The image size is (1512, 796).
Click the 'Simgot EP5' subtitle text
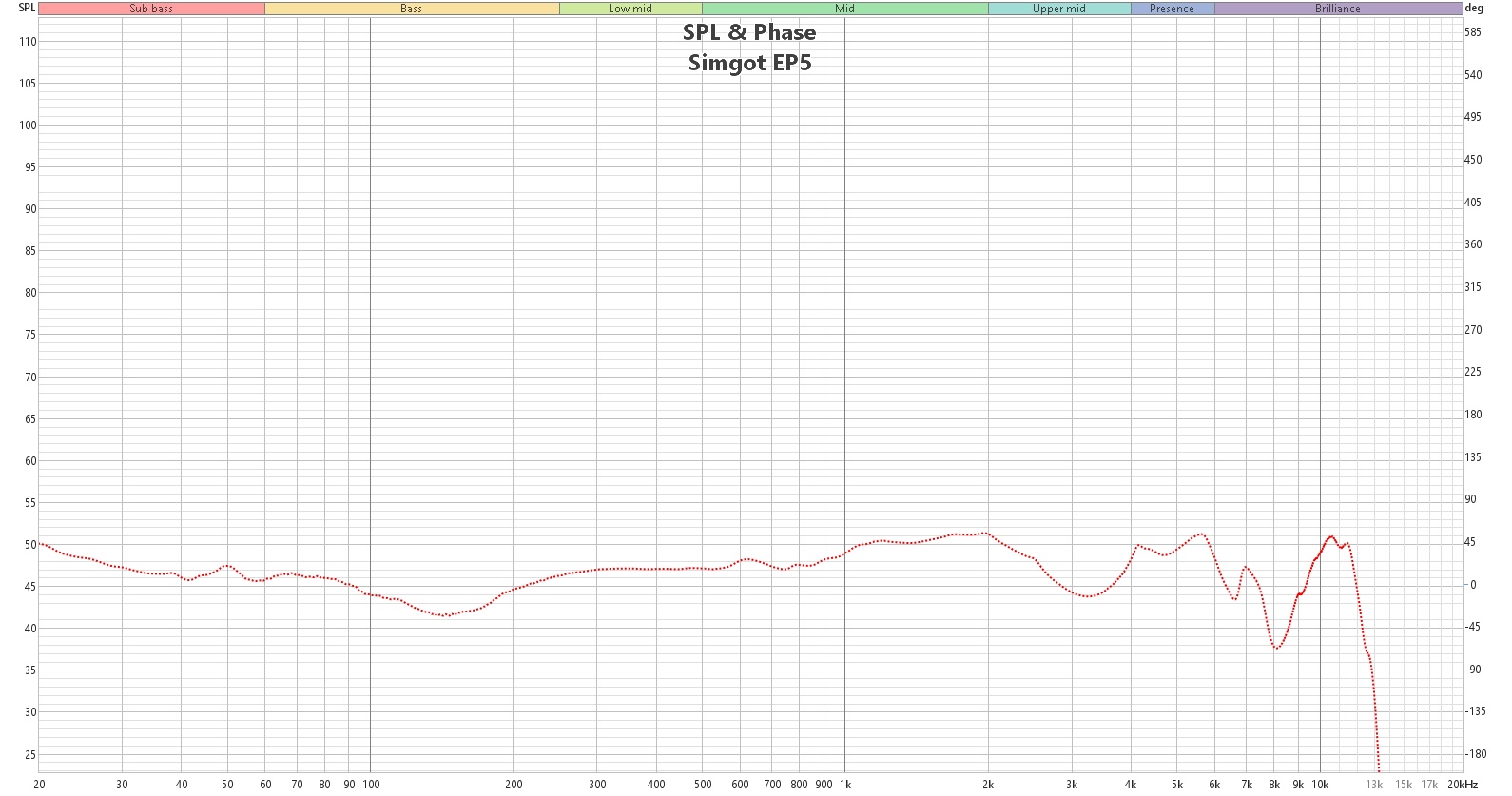(x=749, y=63)
